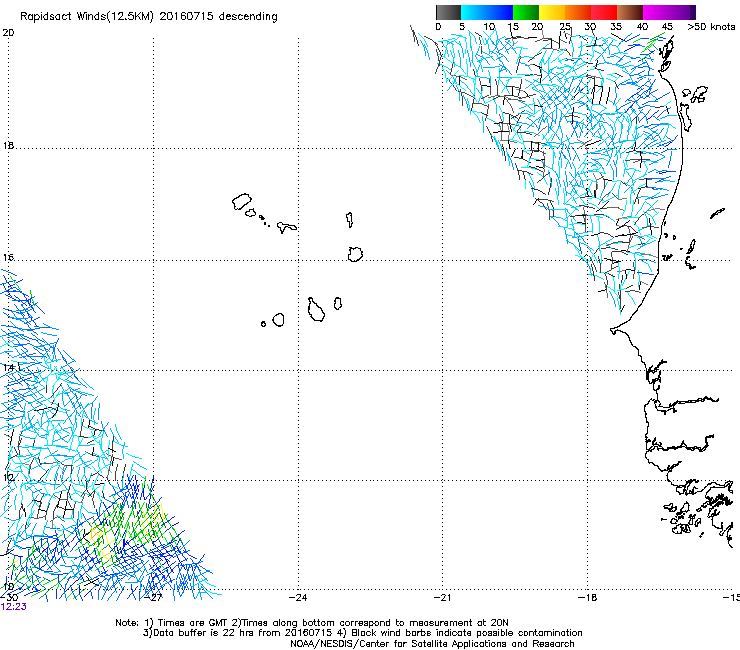Click the note line 'Times are GMT'
This screenshot has width=740, height=650.
pyautogui.click(x=193, y=623)
